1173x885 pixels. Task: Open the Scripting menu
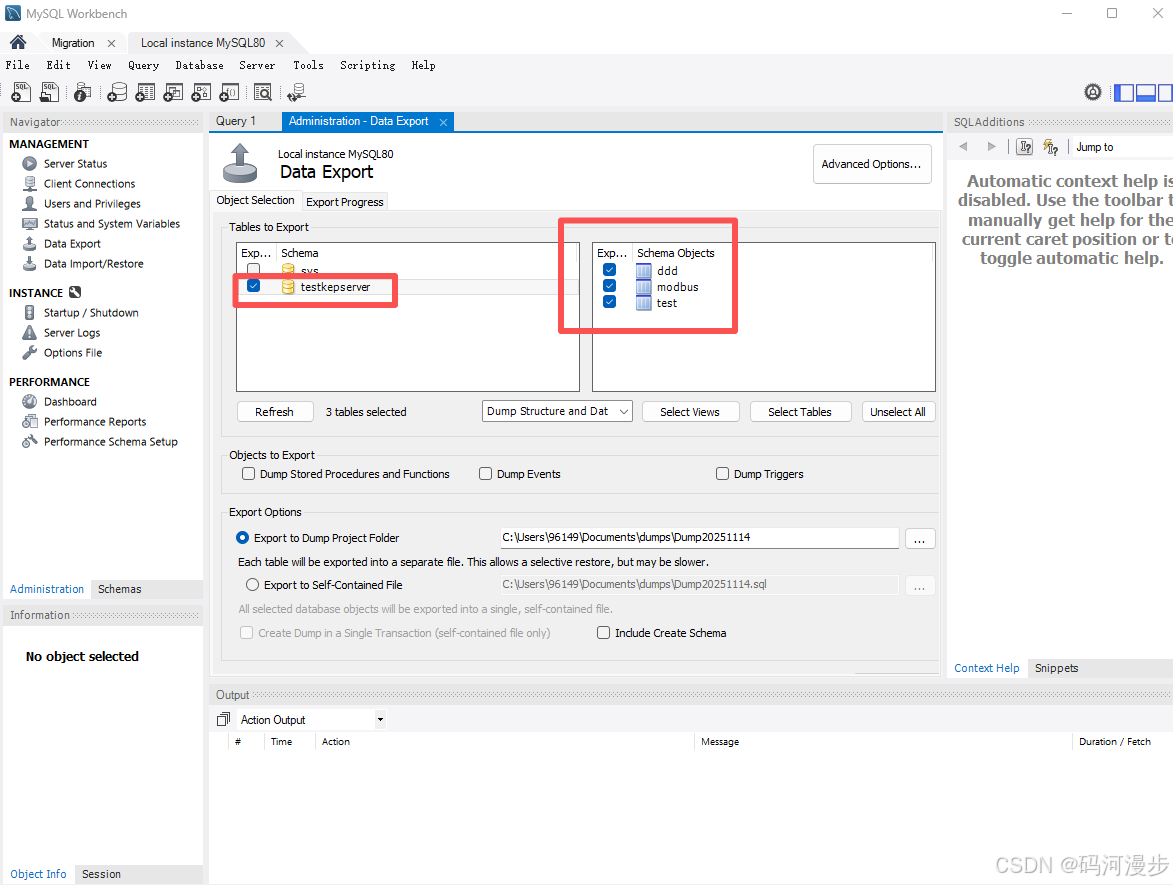click(367, 65)
